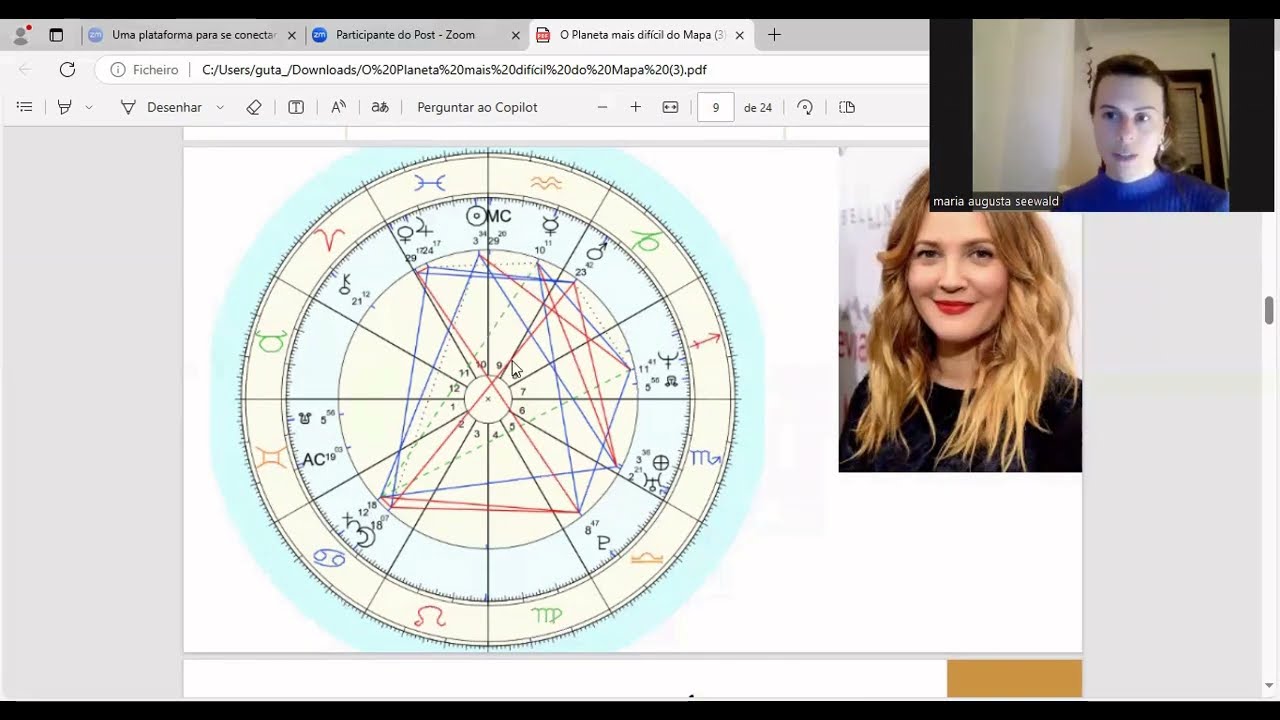Rotate the PDF page
Image resolution: width=1280 pixels, height=720 pixels.
(805, 107)
